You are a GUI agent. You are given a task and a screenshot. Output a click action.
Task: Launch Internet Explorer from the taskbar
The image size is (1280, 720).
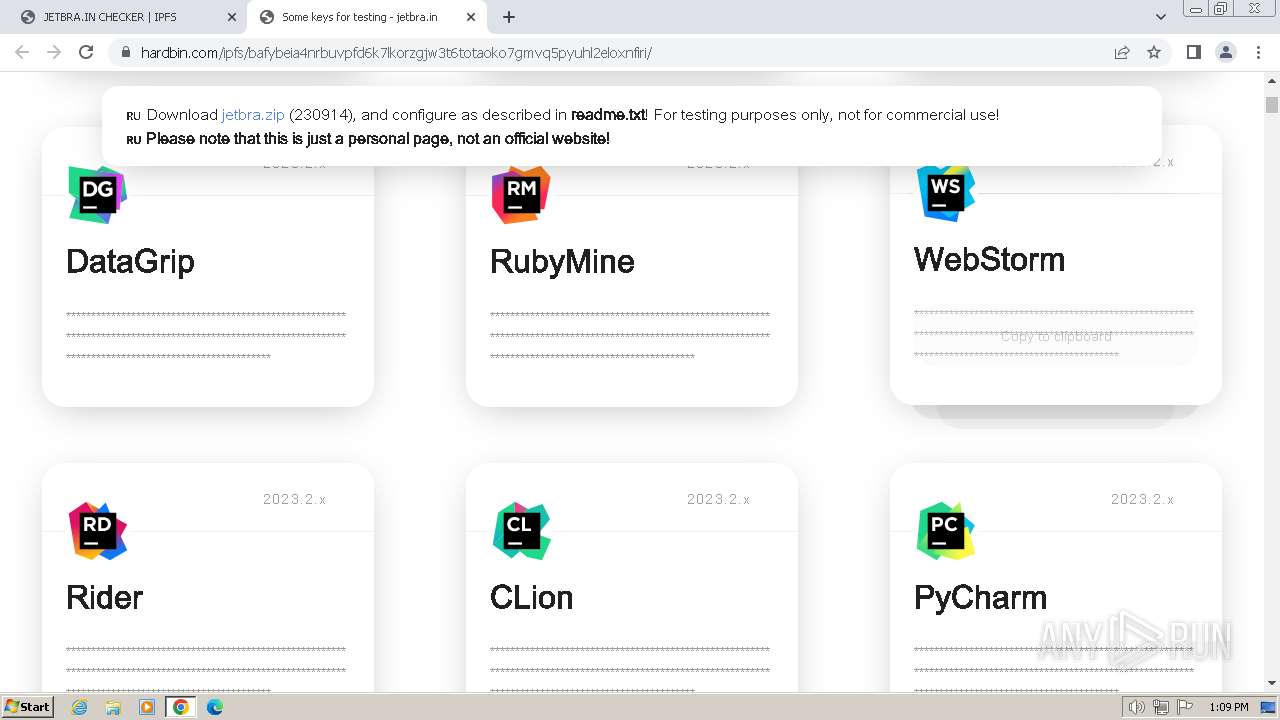point(79,707)
